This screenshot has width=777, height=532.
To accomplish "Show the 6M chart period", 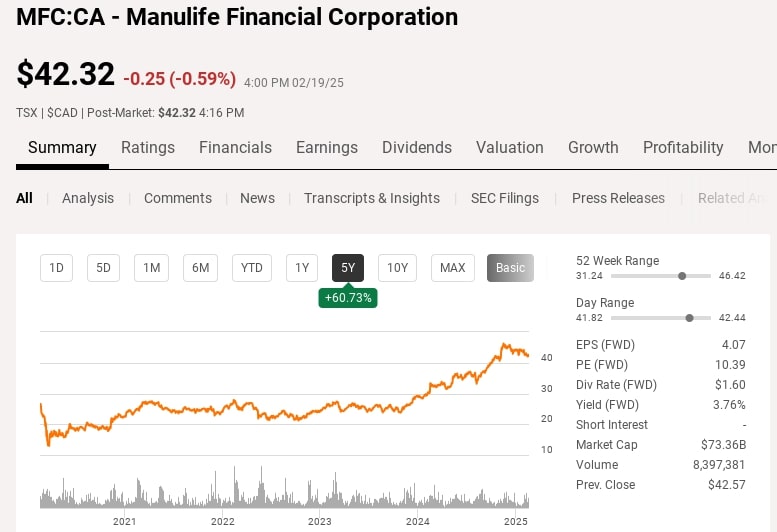I will [200, 268].
